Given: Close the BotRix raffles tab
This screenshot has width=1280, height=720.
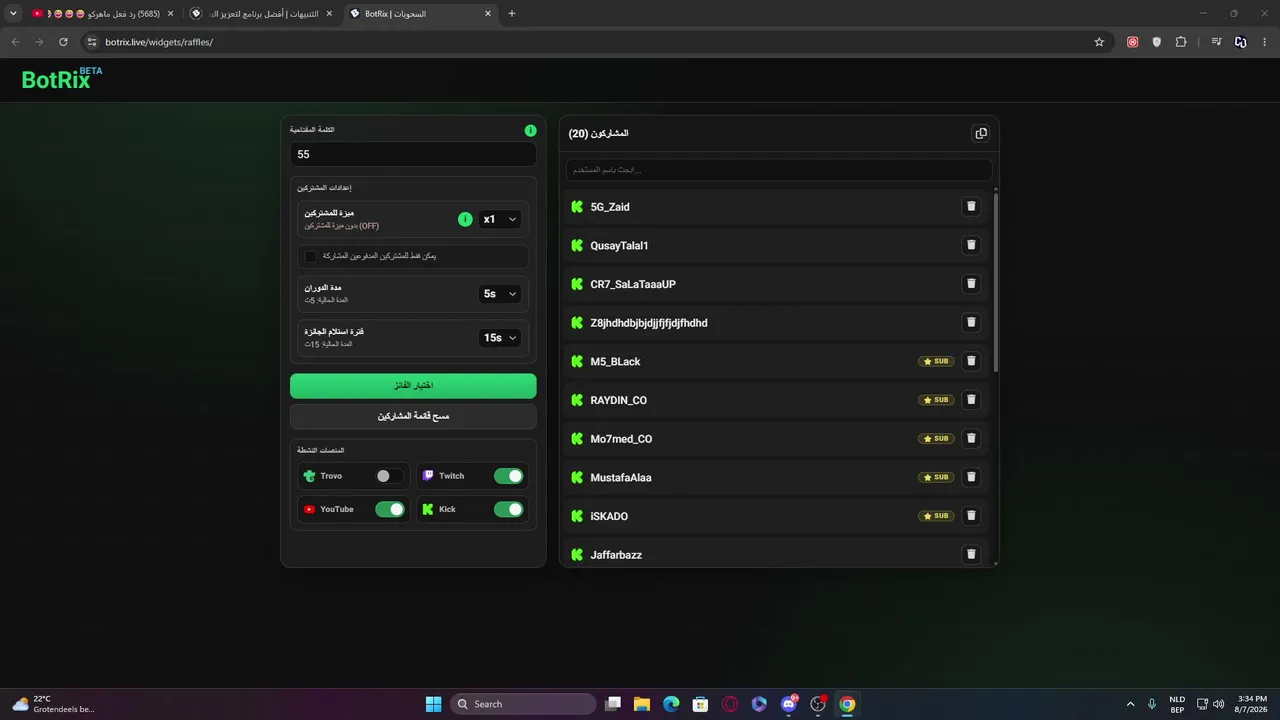Looking at the screenshot, I should (x=487, y=14).
